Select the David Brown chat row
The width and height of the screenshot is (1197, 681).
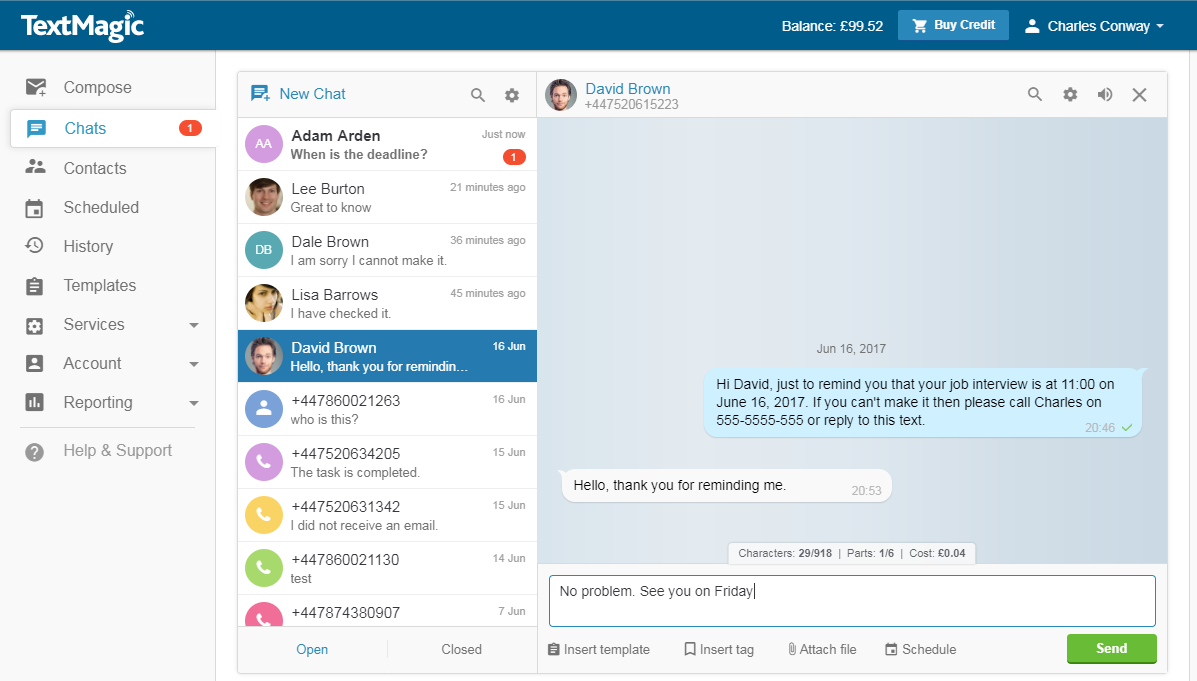pos(387,356)
